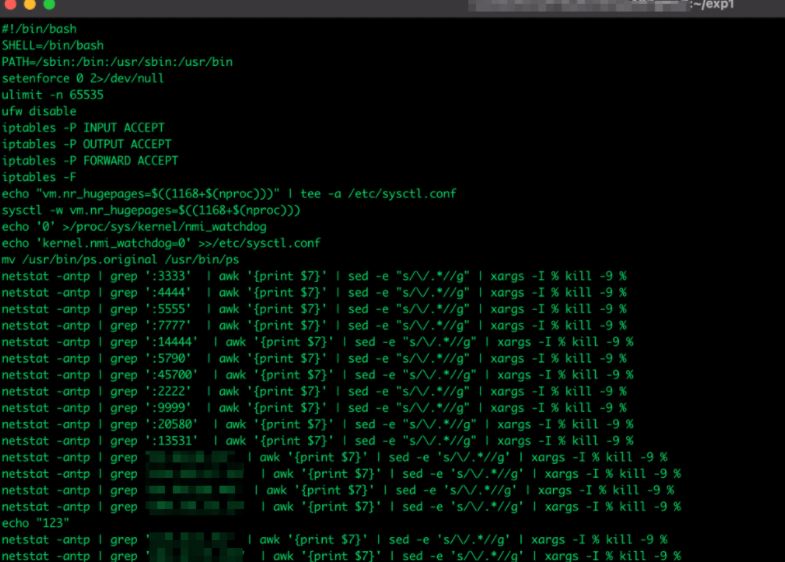Click the echo "123" line
The height and width of the screenshot is (562, 785).
click(32, 523)
